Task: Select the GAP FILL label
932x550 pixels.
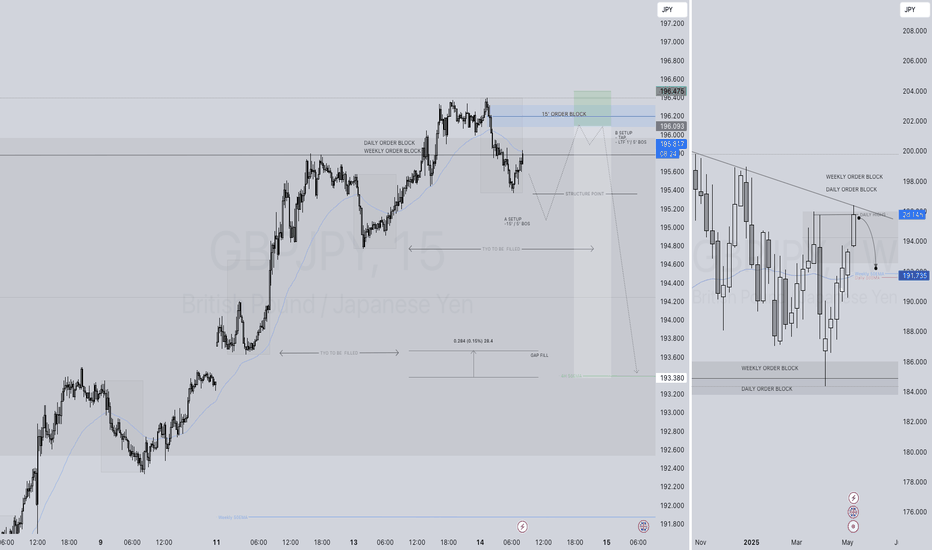Action: point(539,355)
